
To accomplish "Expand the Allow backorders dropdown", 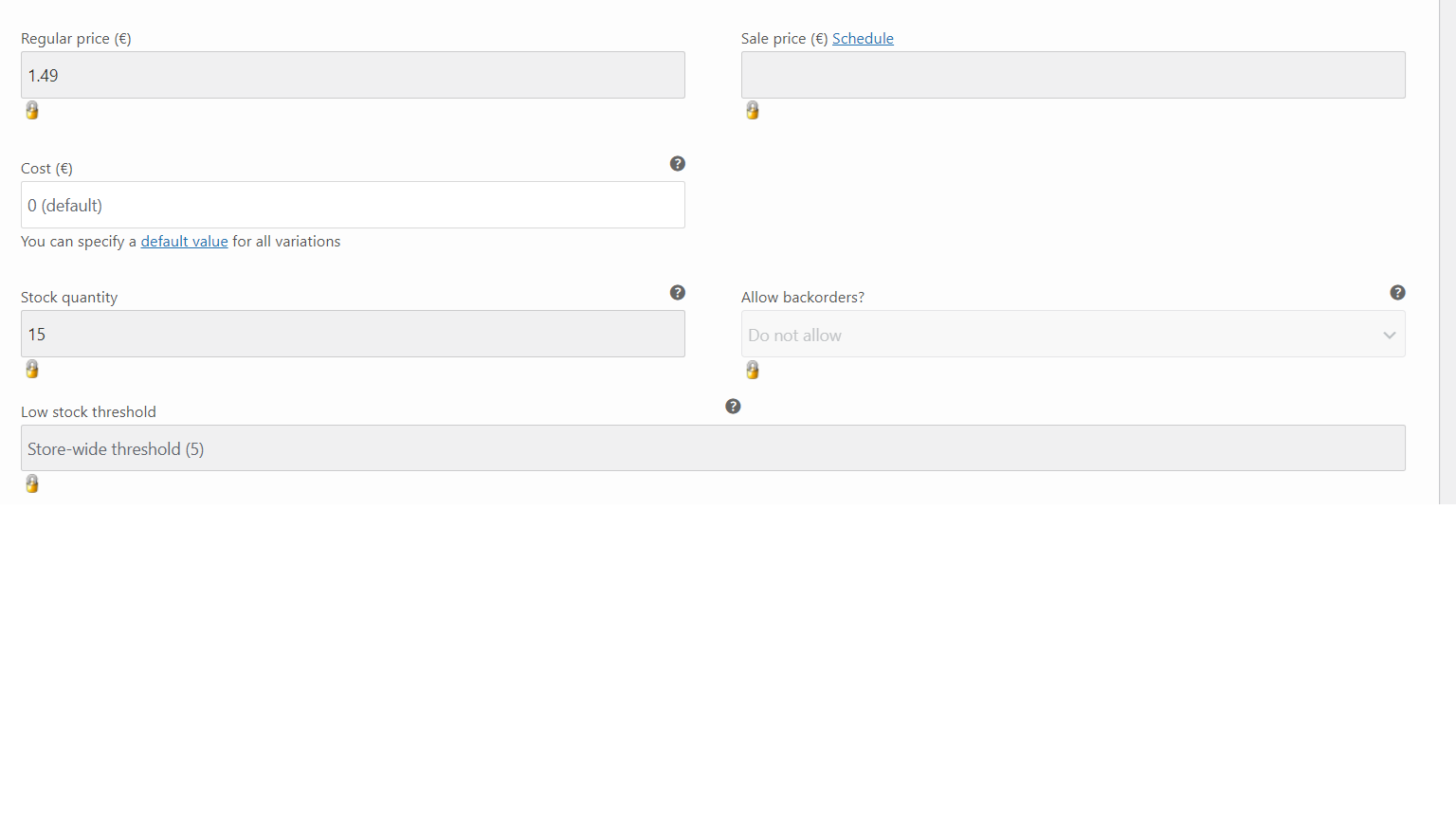I will (x=1073, y=335).
